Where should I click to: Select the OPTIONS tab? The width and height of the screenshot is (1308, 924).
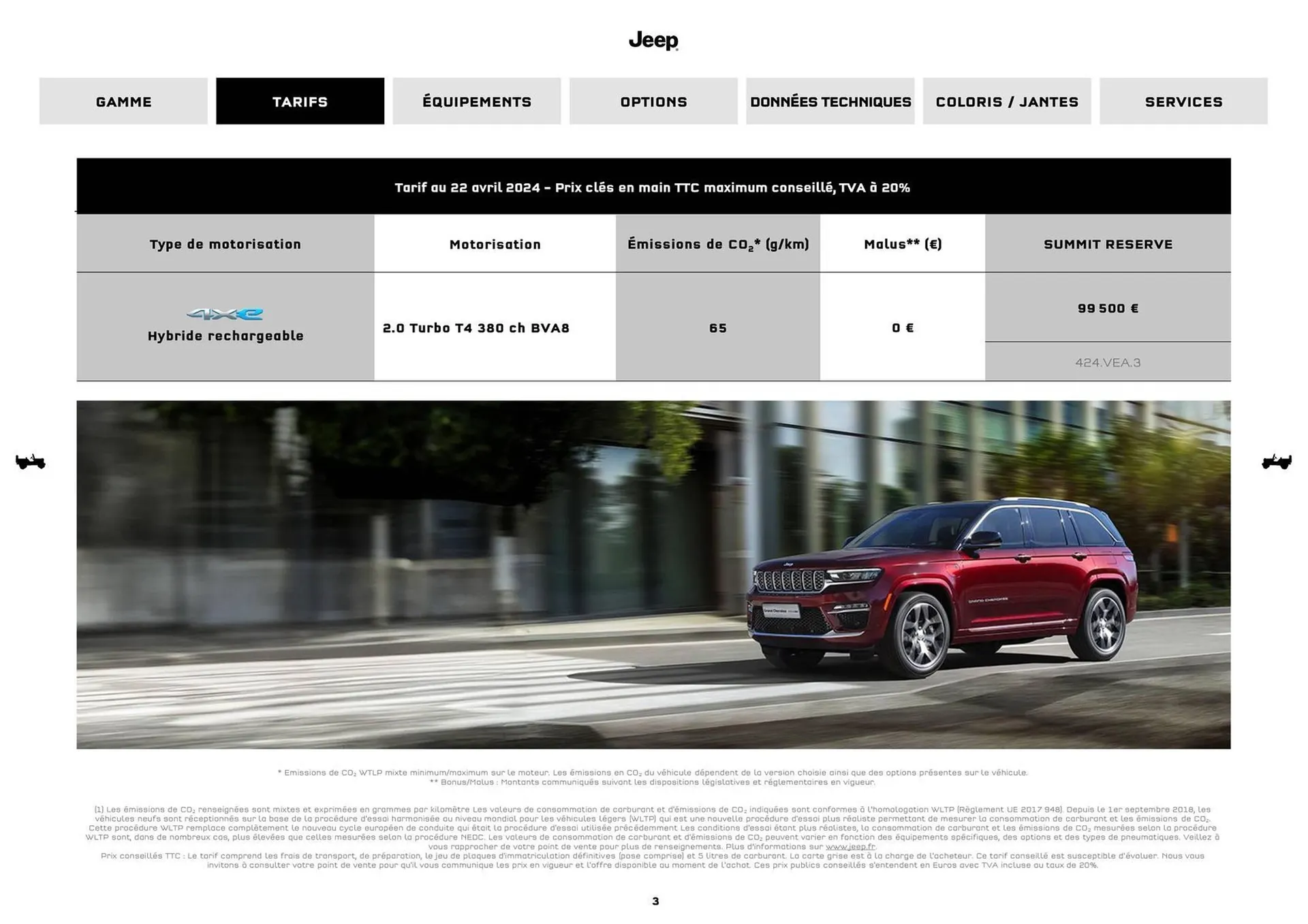pyautogui.click(x=652, y=101)
